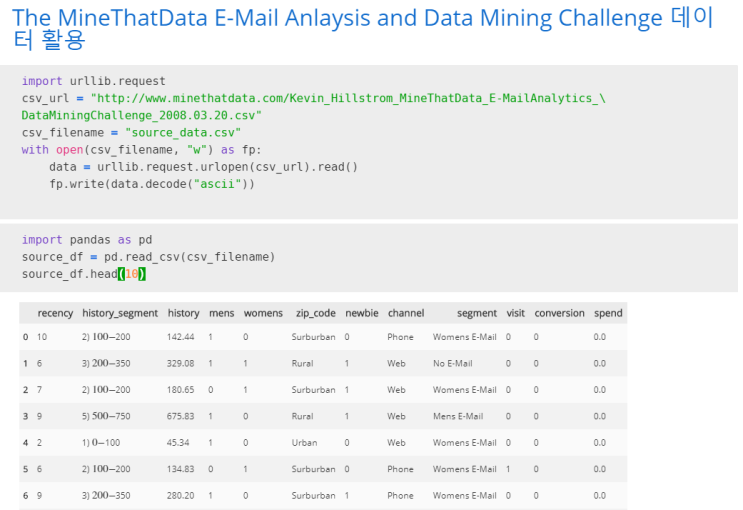Click recency value 2 in the 45.34 row
Screen dimensions: 743x510
(x=39, y=443)
